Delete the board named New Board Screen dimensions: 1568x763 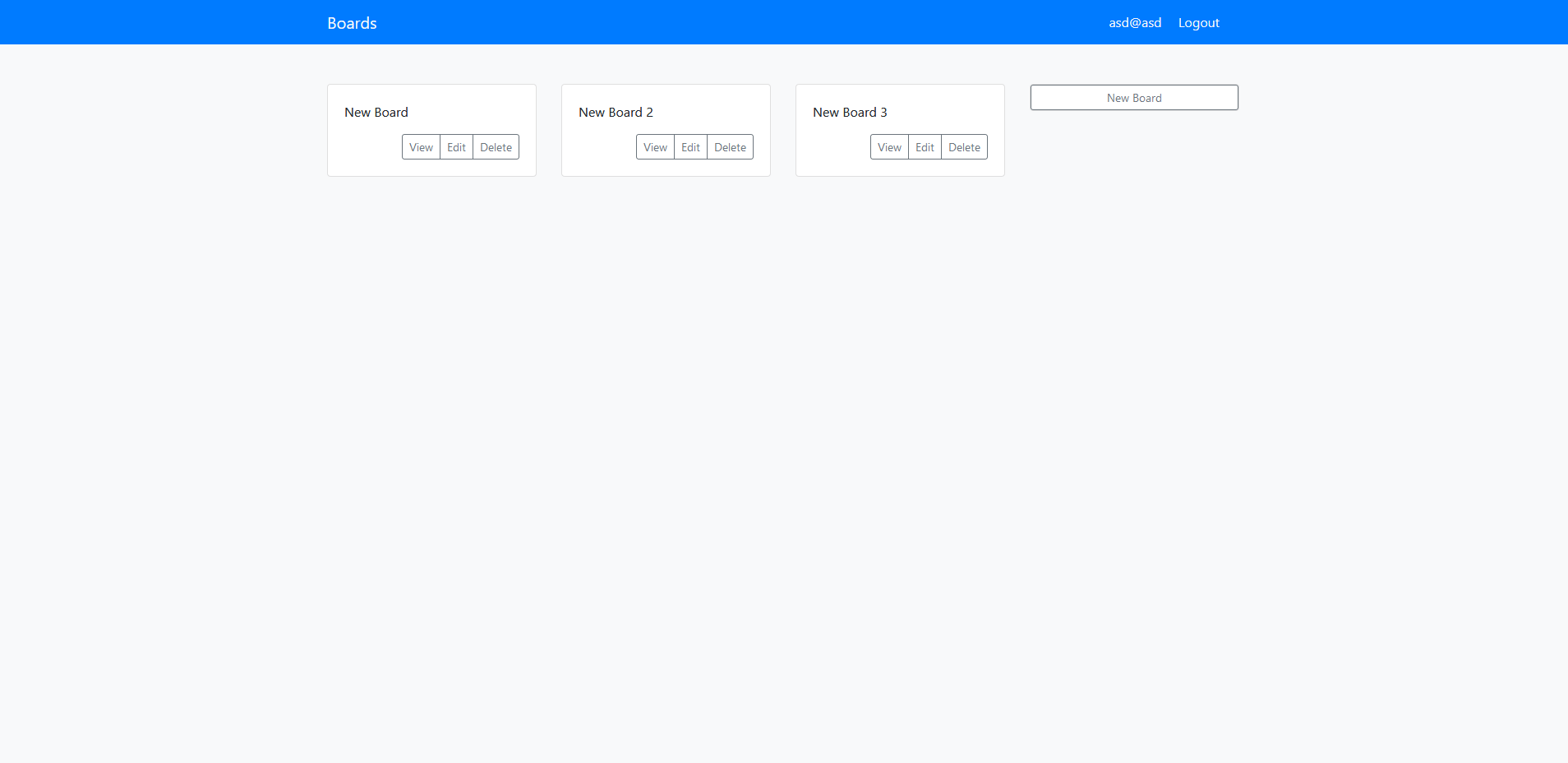click(x=495, y=146)
